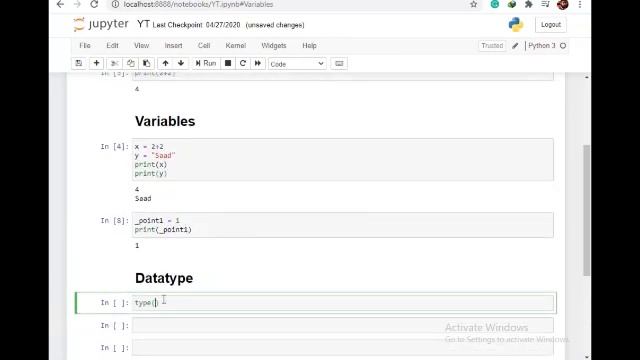The image size is (640, 360).
Task: Click the Last Checkpoint 04/27/2020 text
Action: tap(196, 25)
